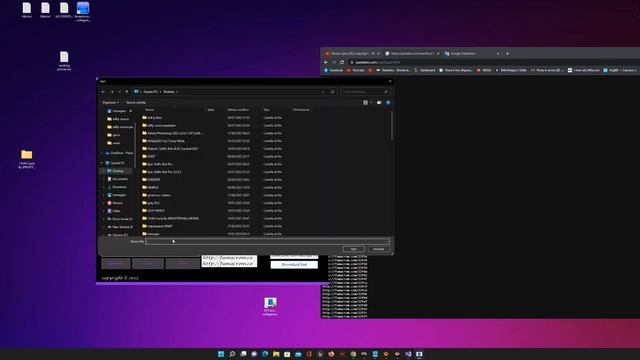Go forward in the file dialog

pyautogui.click(x=112, y=92)
